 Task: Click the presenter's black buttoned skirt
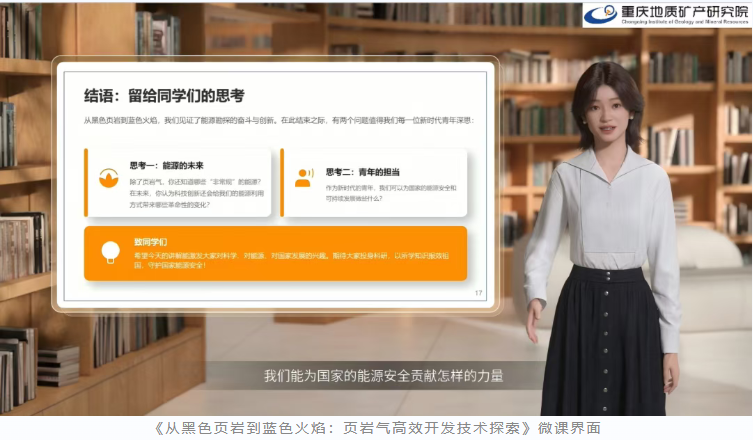pos(605,341)
